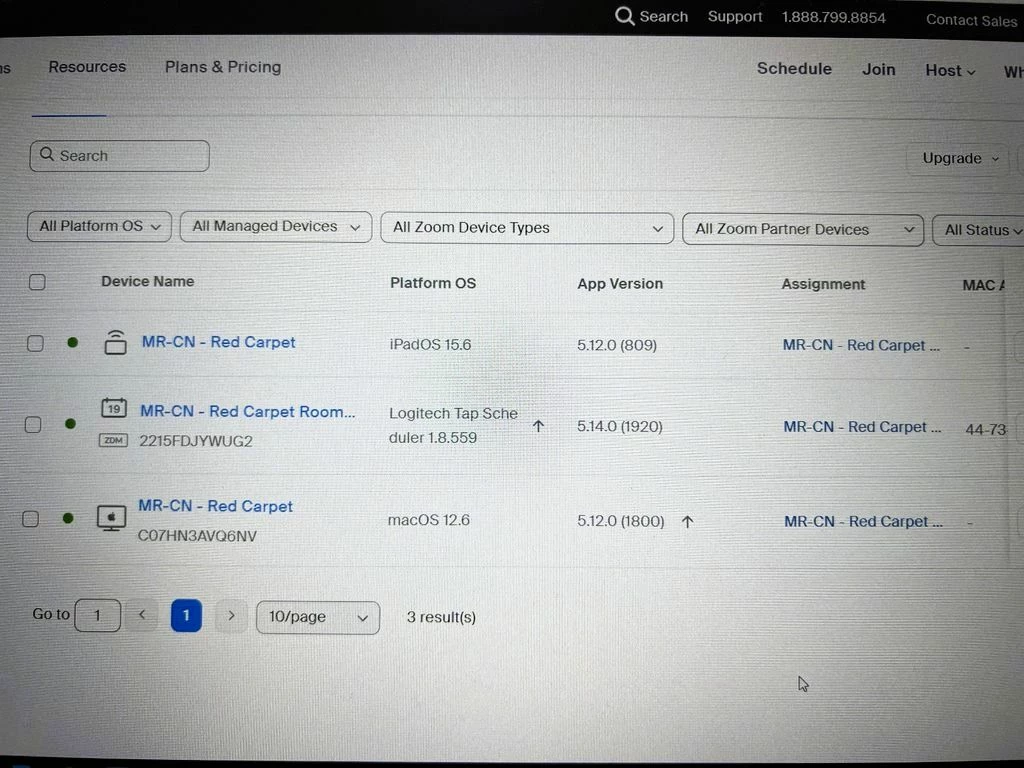Go to the previous page arrow

pos(142,615)
